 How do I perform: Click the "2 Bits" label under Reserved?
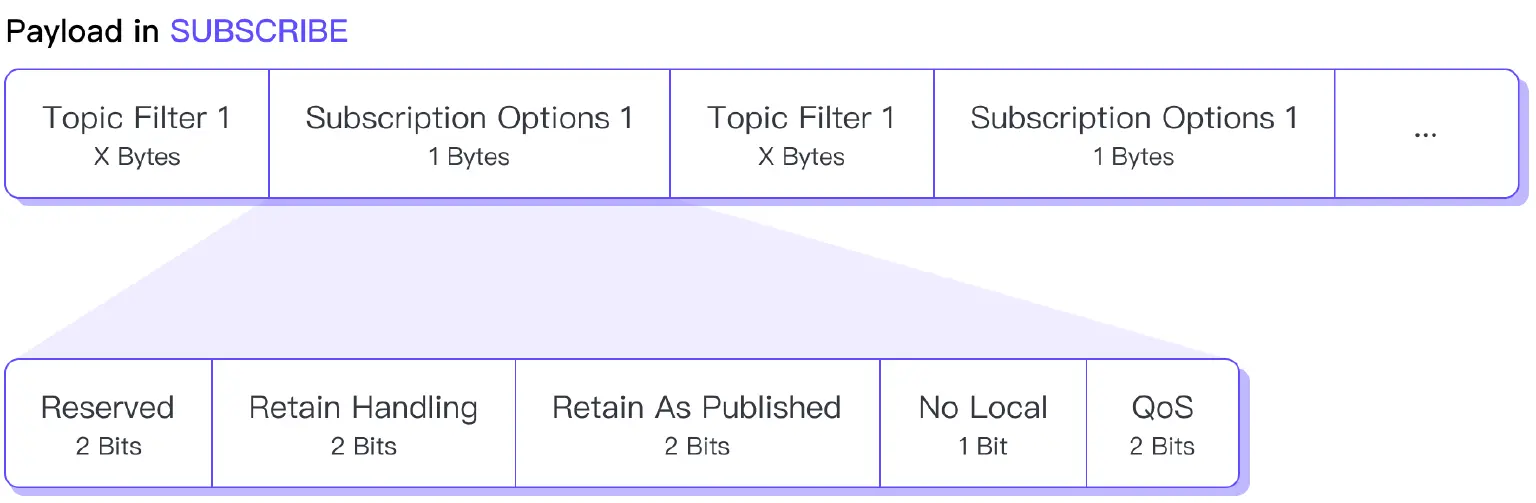[x=108, y=446]
